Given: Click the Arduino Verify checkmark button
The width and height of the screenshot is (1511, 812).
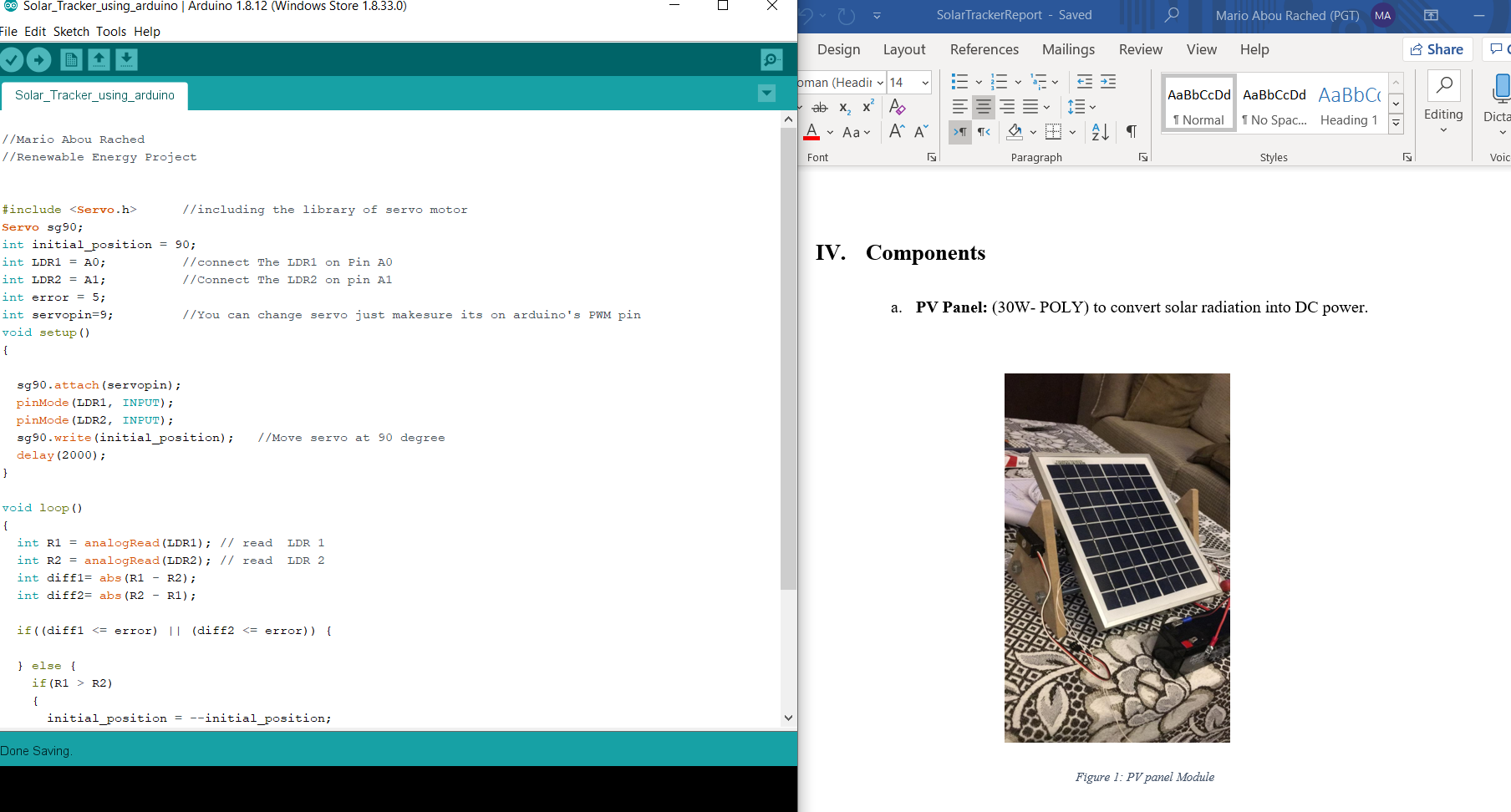Looking at the screenshot, I should [x=12, y=59].
